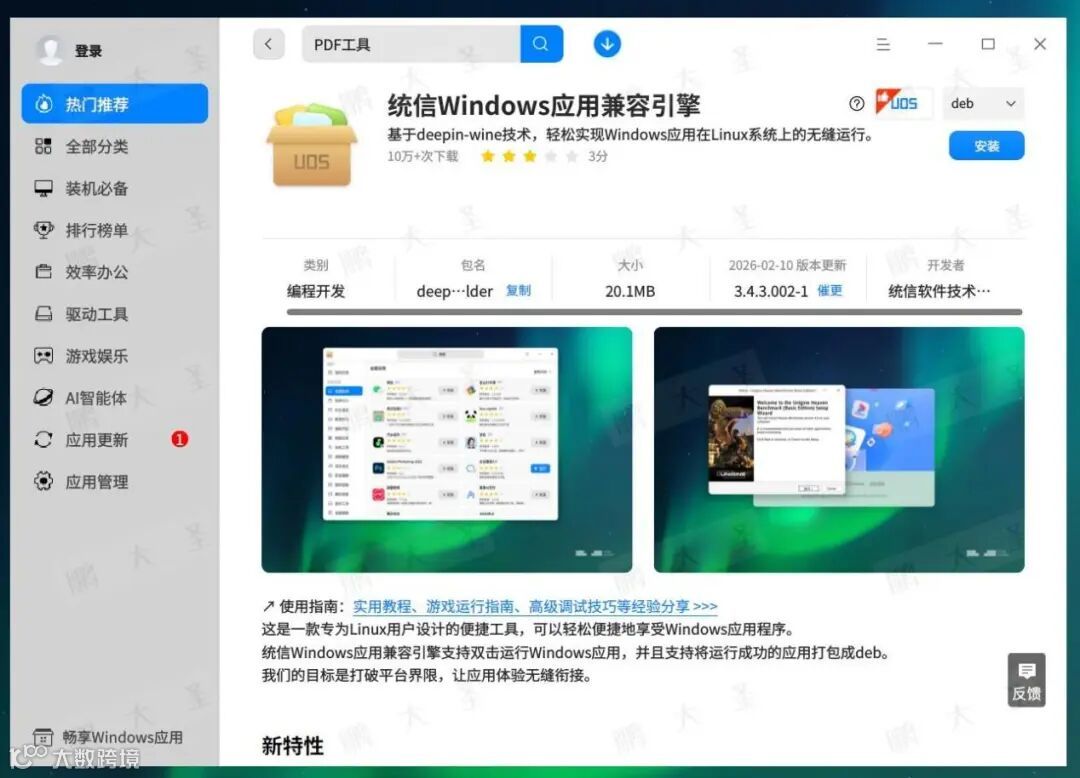Open 畅享Windows应用 at sidebar bottom
The width and height of the screenshot is (1080, 778).
pyautogui.click(x=108, y=737)
